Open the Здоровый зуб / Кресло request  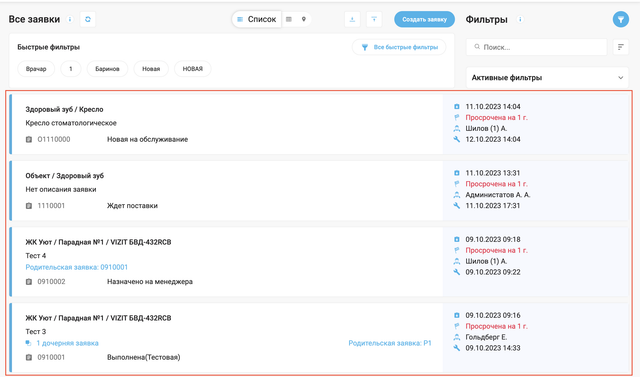[64, 109]
